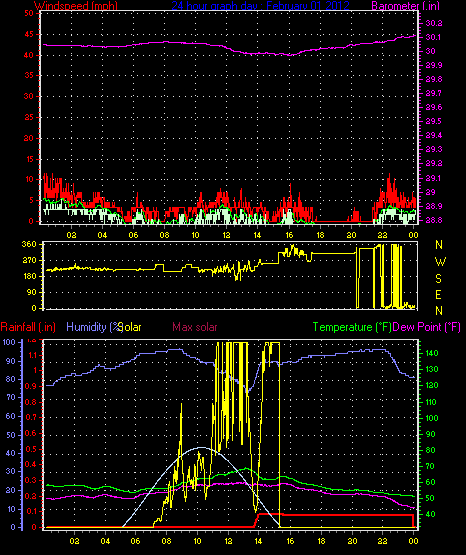Click the 15 mark on windspeed axis

point(29,159)
